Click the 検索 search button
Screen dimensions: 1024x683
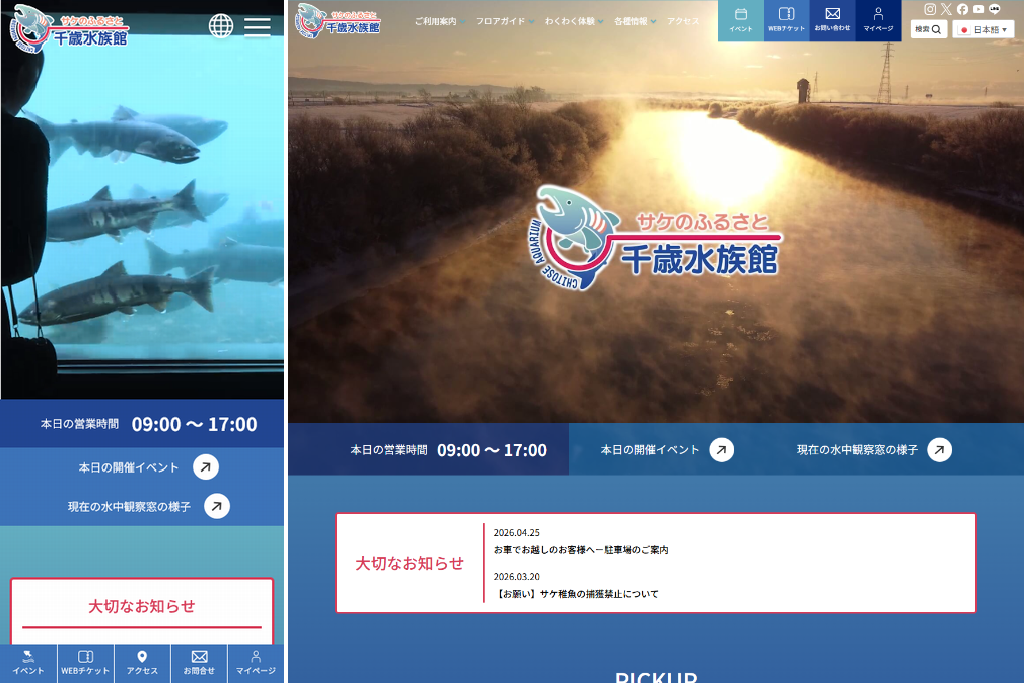coord(929,29)
